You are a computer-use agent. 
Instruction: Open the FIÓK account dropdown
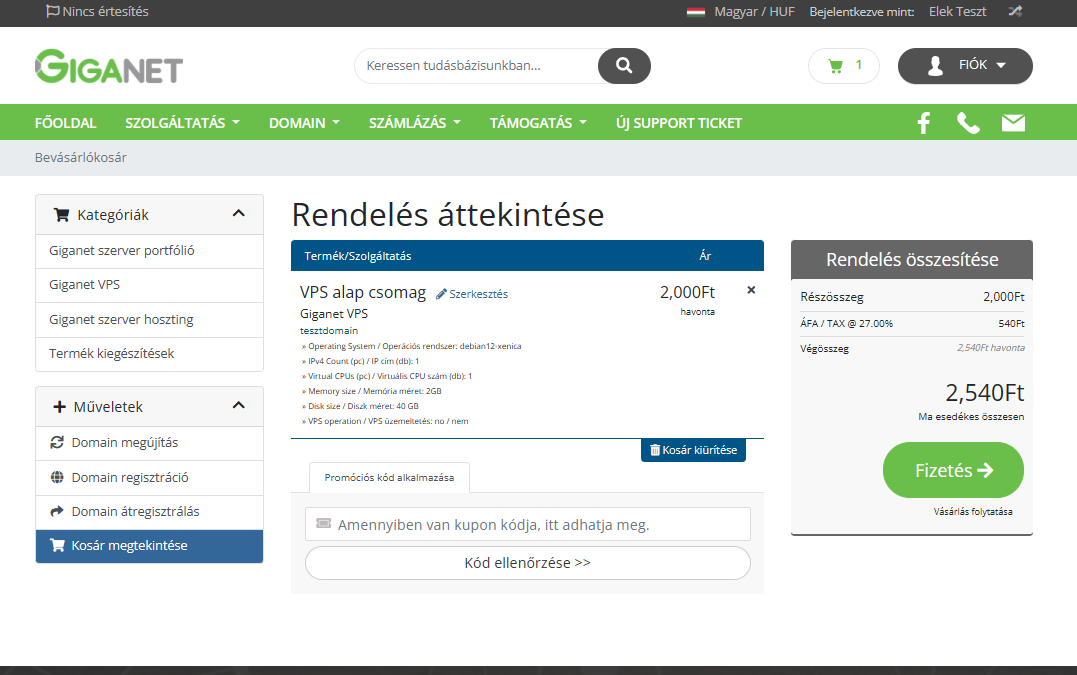pos(965,66)
